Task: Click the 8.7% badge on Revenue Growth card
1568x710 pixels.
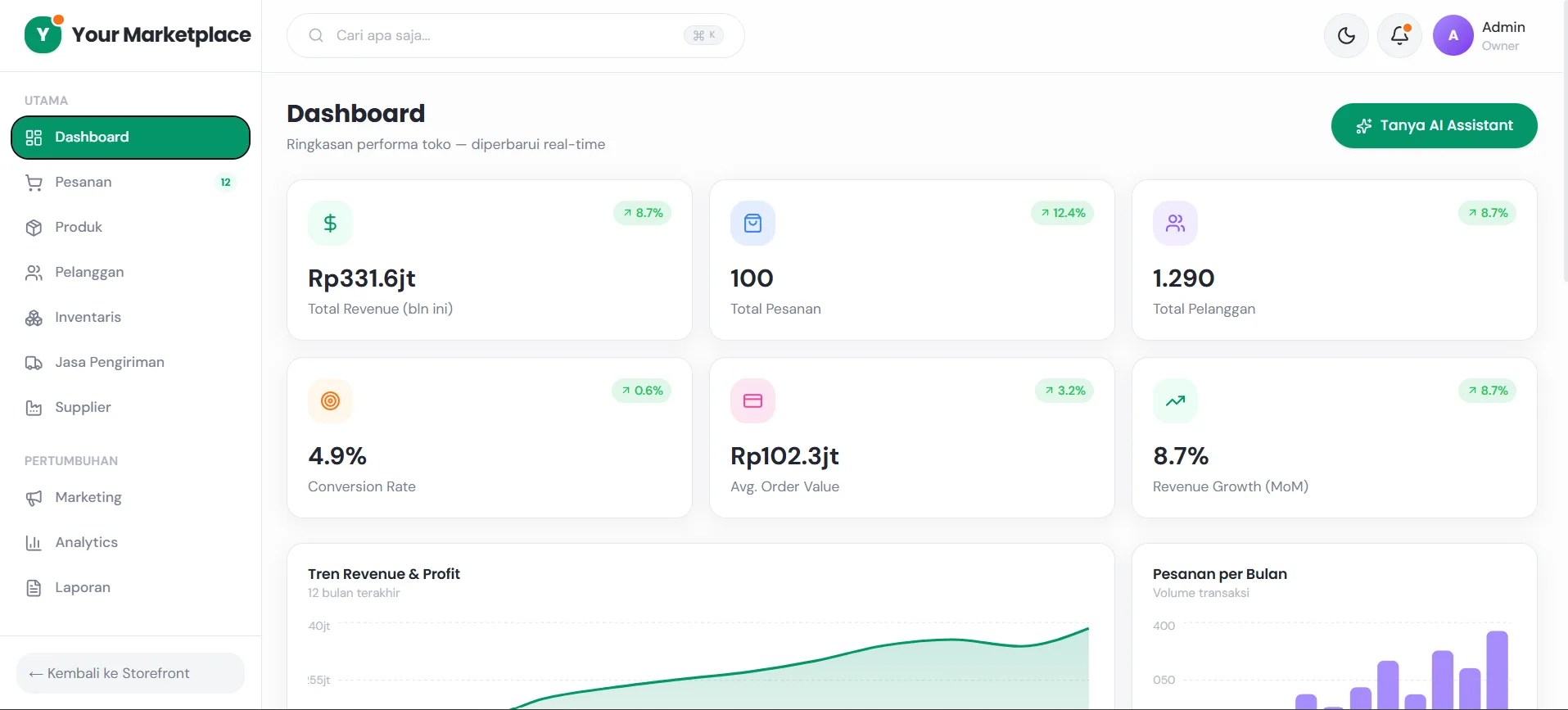Action: (1488, 391)
